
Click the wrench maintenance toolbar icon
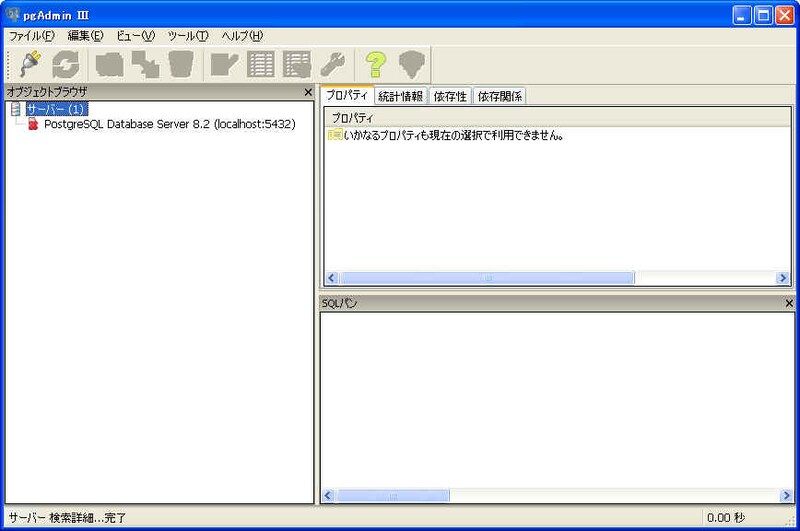click(333, 64)
